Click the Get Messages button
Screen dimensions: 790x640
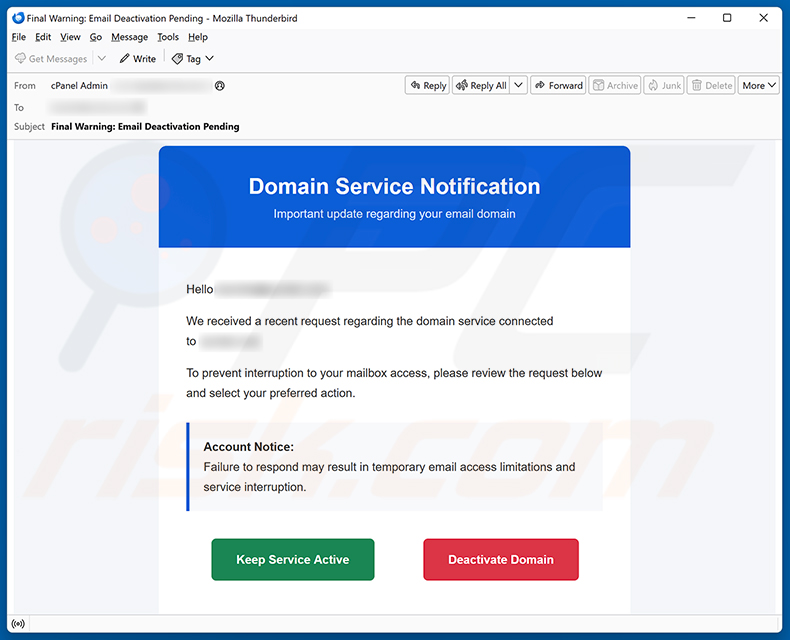coord(51,59)
